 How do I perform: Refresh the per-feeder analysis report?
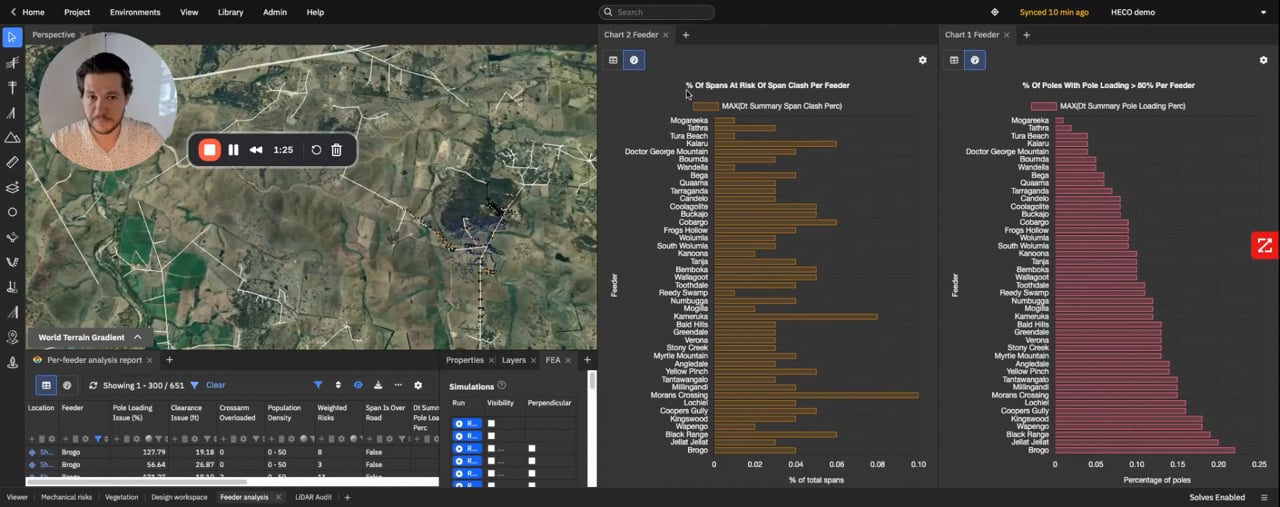click(93, 385)
